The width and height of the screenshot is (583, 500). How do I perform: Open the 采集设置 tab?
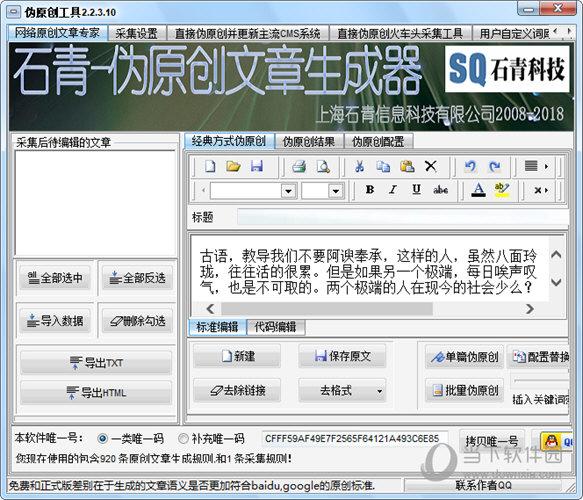pos(136,34)
